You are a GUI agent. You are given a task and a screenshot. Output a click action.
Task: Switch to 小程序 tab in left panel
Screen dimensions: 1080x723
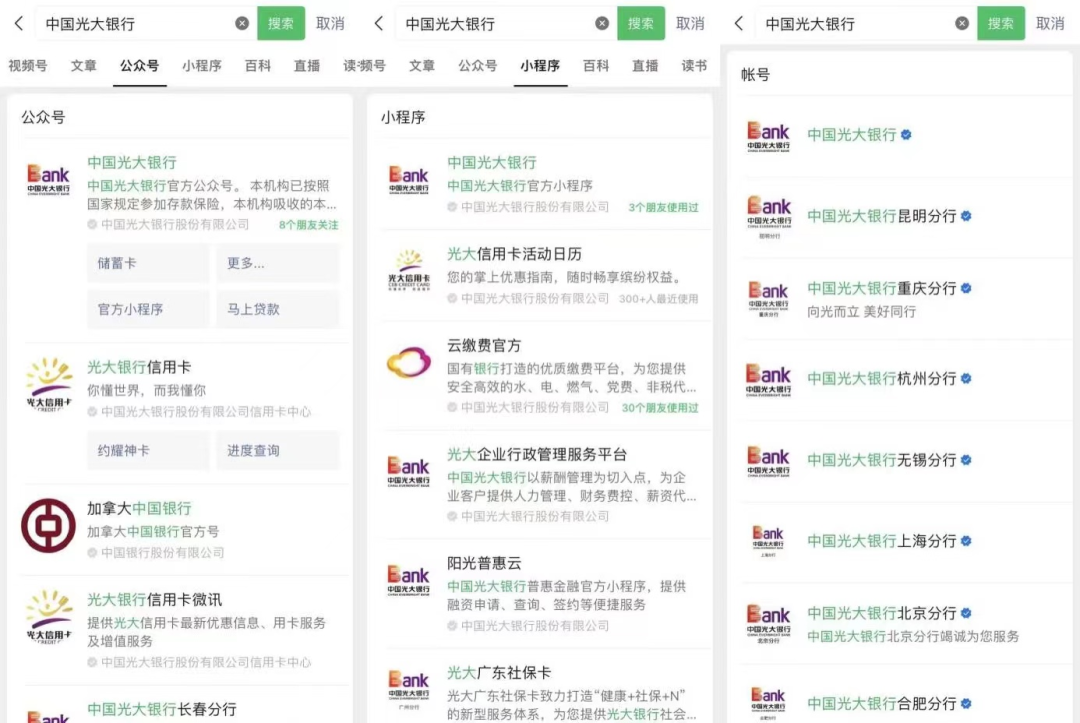[202, 65]
